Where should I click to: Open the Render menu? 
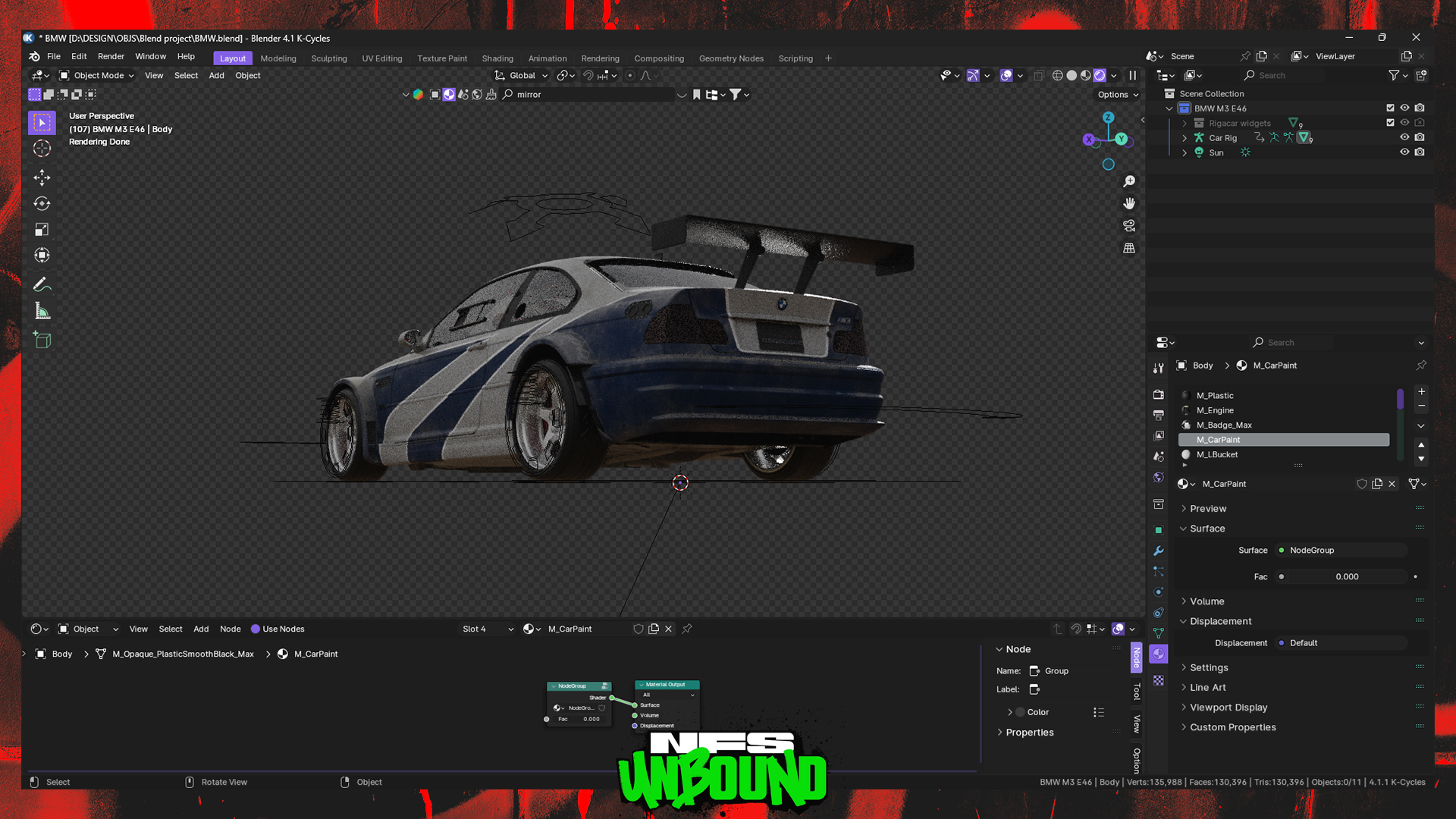[111, 56]
